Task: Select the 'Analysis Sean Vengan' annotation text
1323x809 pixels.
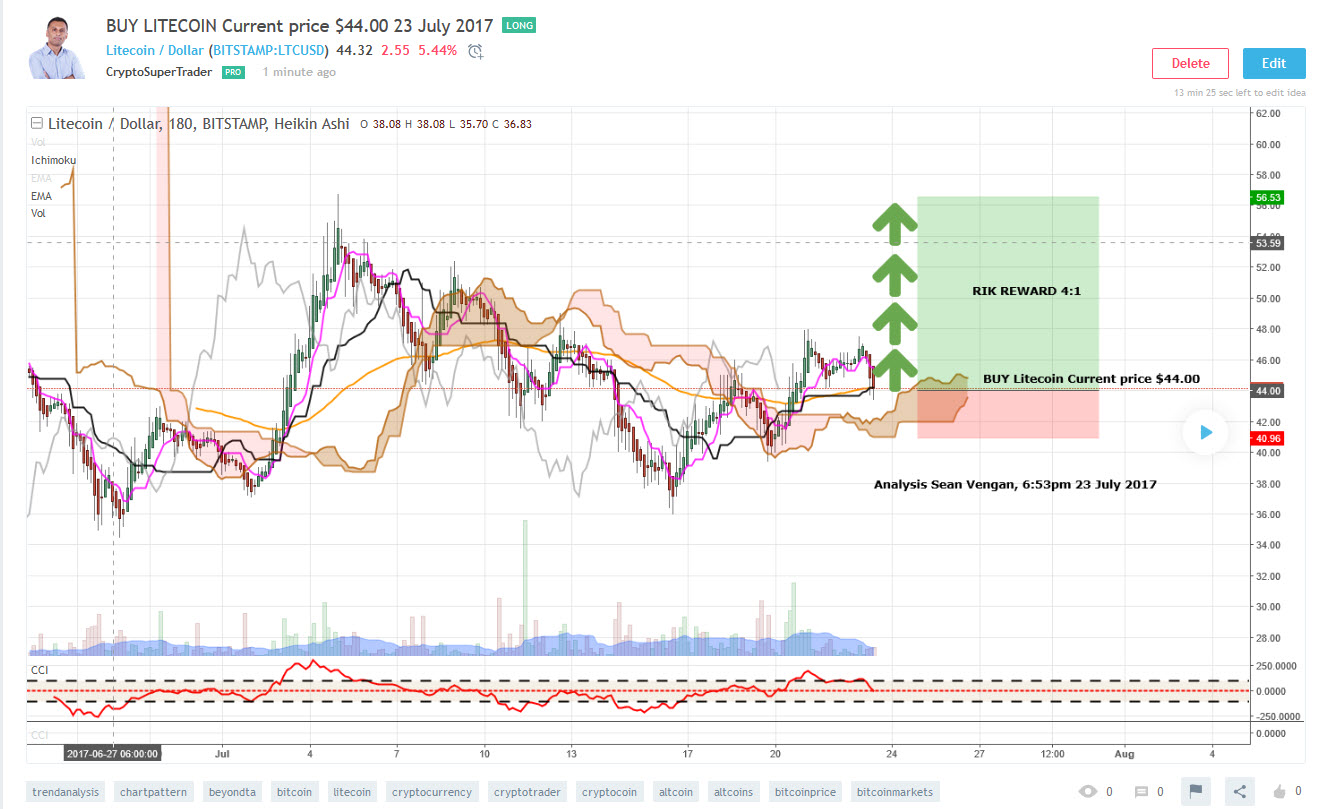Action: click(1015, 484)
